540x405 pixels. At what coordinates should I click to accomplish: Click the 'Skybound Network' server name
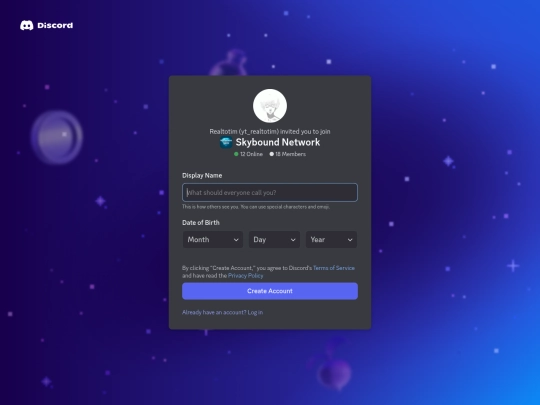pos(278,142)
